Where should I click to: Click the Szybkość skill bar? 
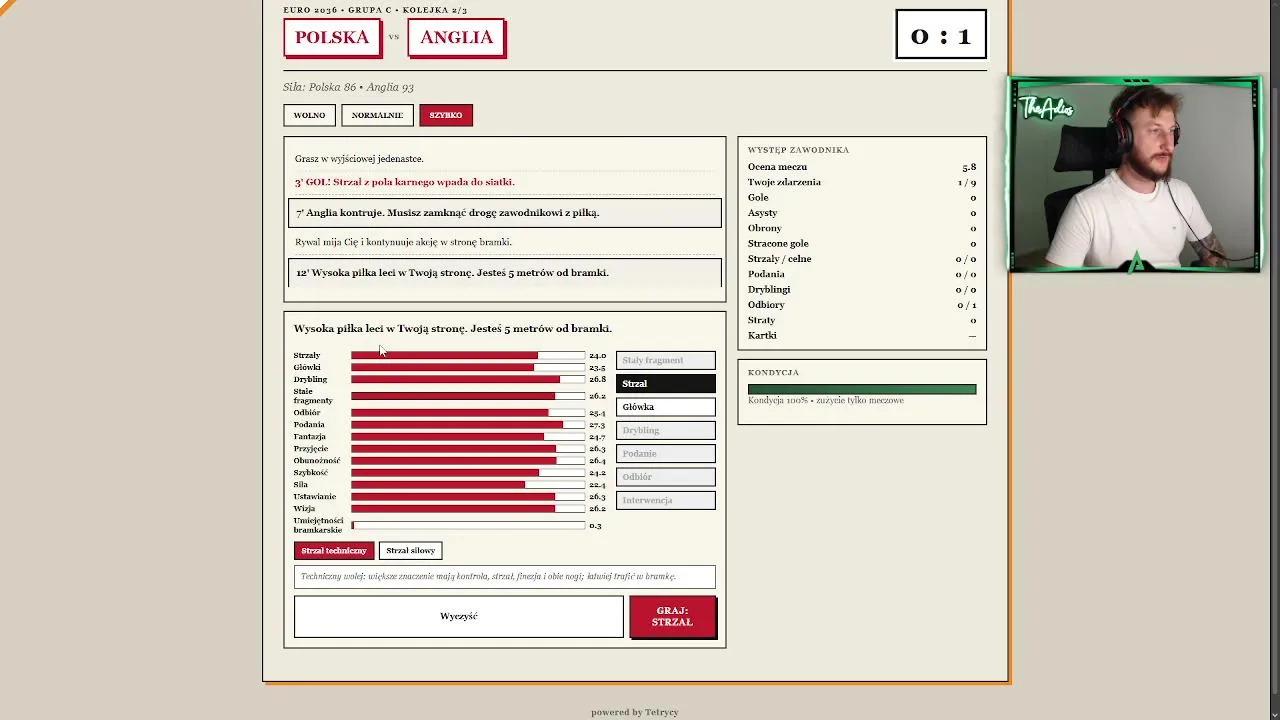(x=468, y=473)
